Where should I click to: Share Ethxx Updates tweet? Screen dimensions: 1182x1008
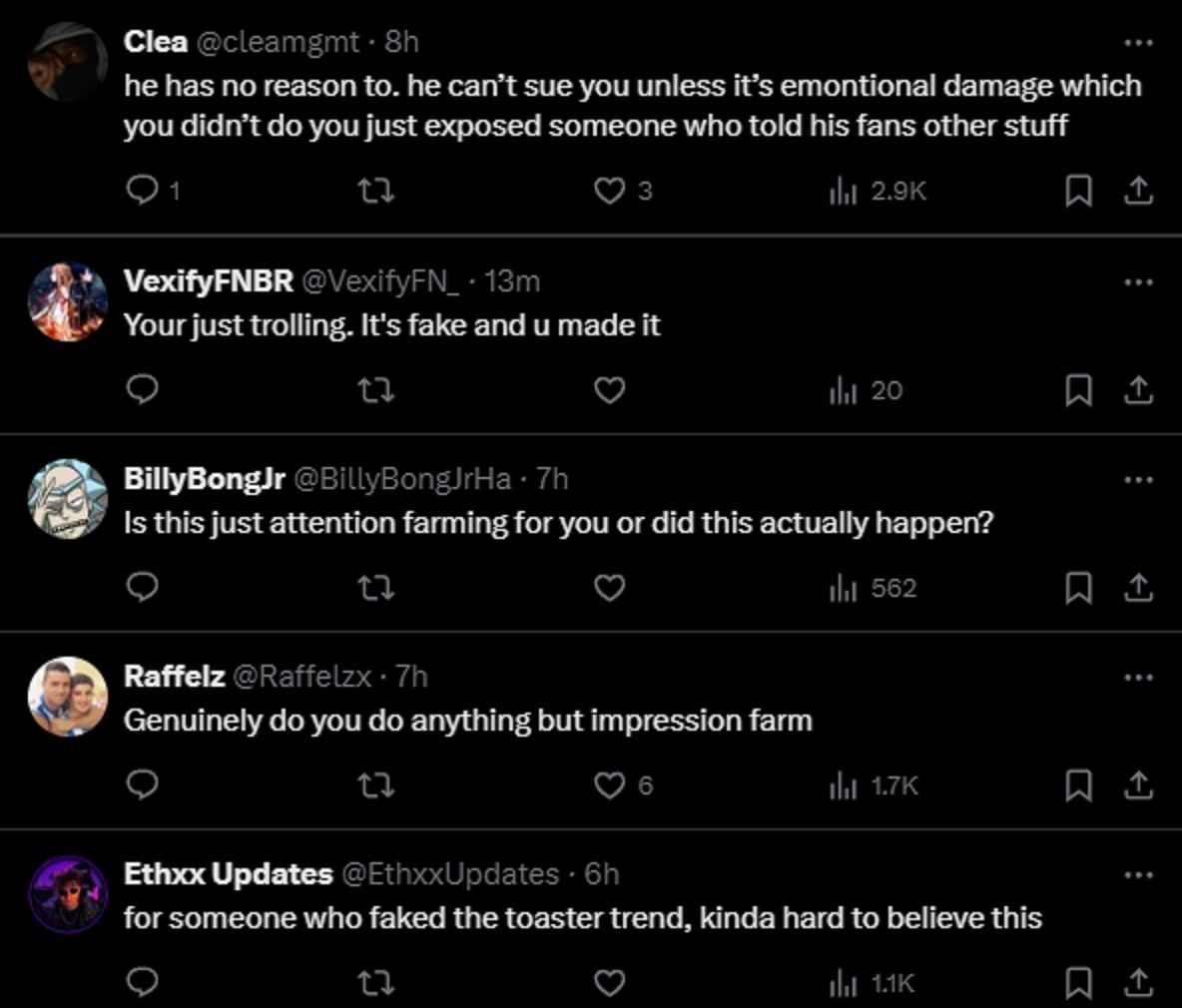[1138, 983]
